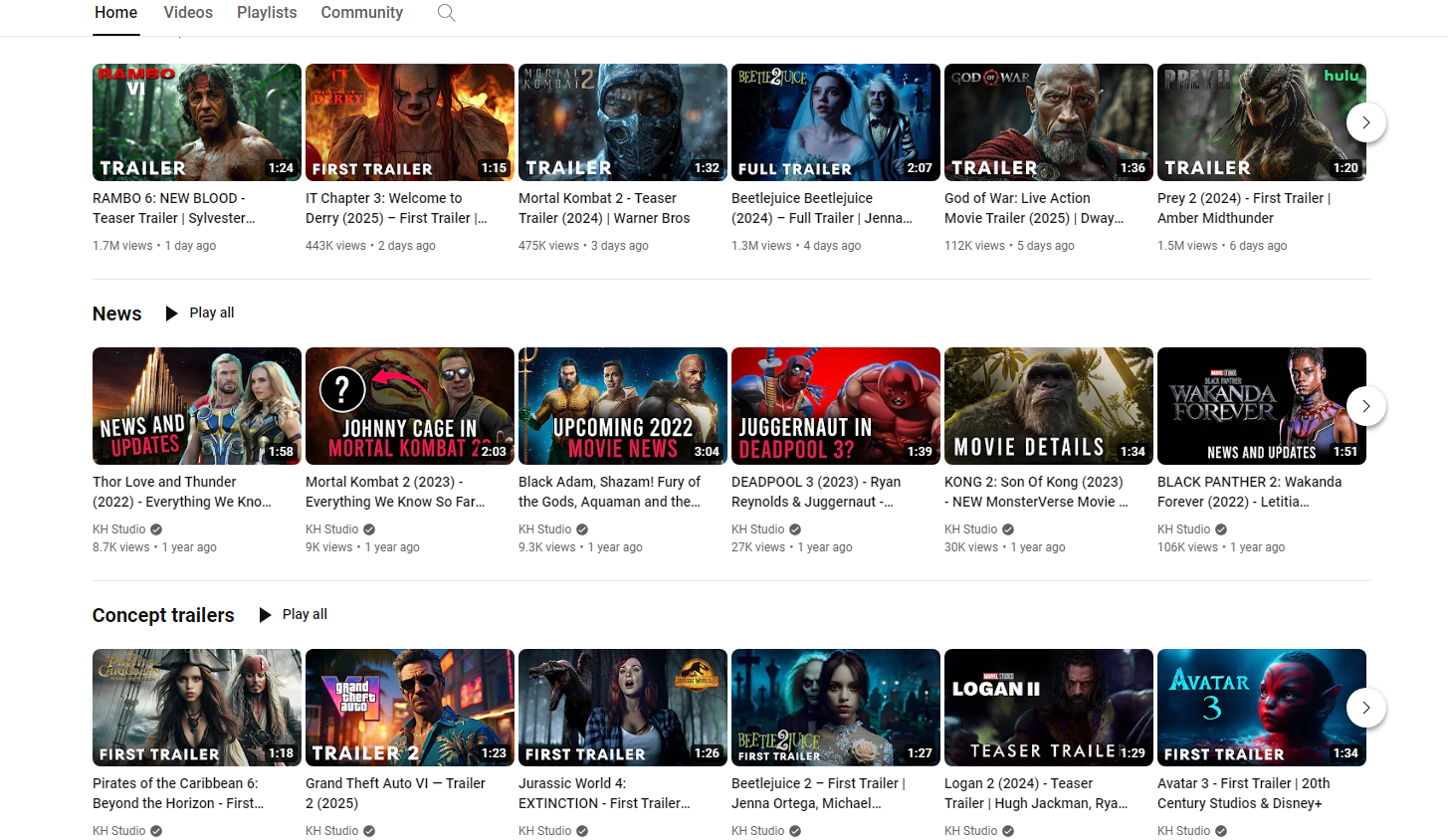Click Play all text for News
1448x840 pixels.
point(212,313)
